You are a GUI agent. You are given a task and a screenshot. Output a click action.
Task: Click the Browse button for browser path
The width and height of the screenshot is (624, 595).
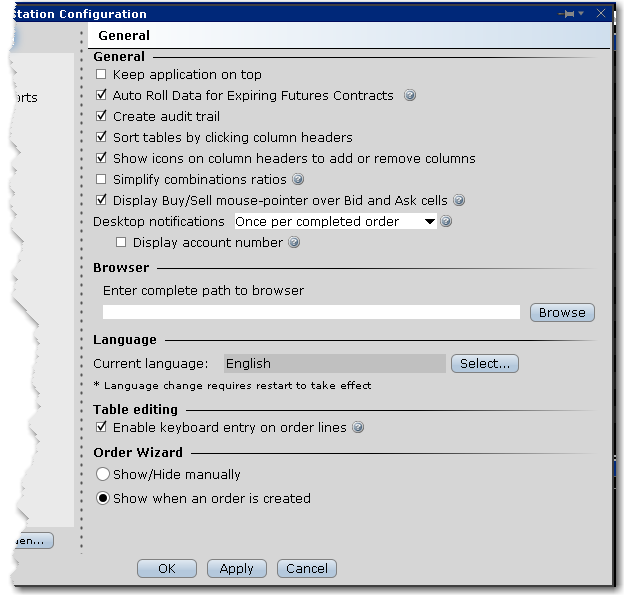point(561,313)
